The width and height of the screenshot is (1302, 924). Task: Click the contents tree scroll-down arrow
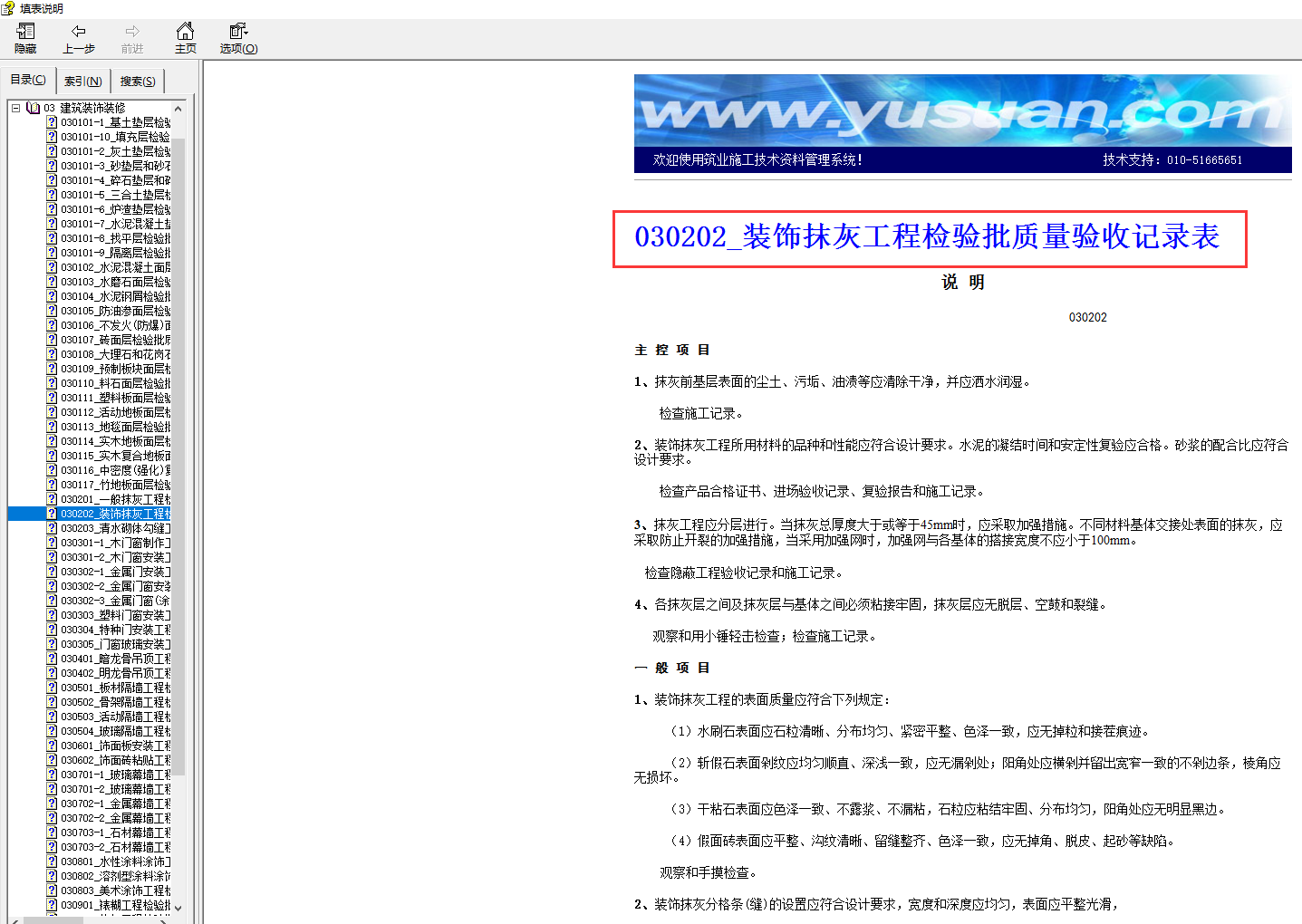[x=178, y=908]
